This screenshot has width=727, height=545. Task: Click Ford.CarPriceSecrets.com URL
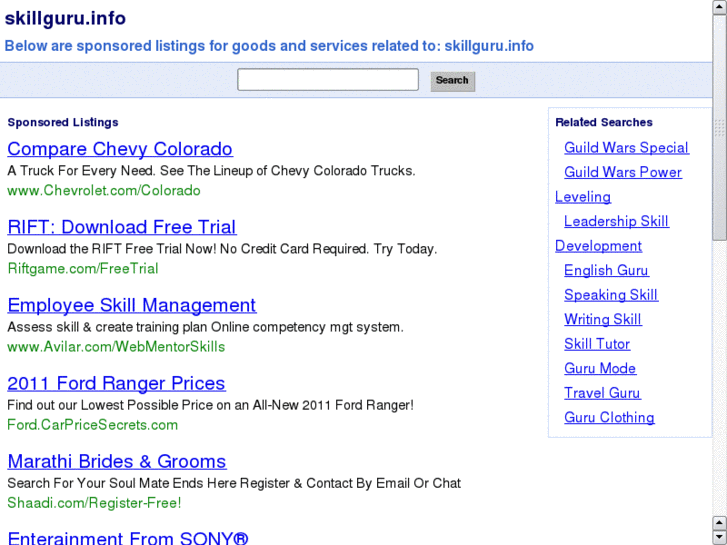click(93, 424)
